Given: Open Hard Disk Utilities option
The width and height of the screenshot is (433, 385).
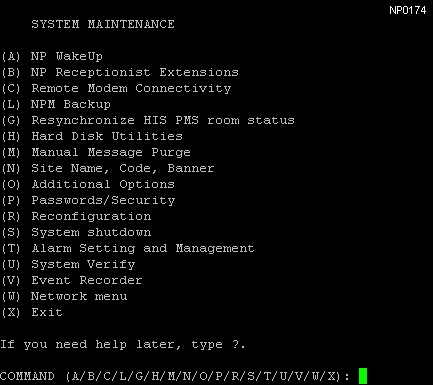Looking at the screenshot, I should click(x=92, y=136).
